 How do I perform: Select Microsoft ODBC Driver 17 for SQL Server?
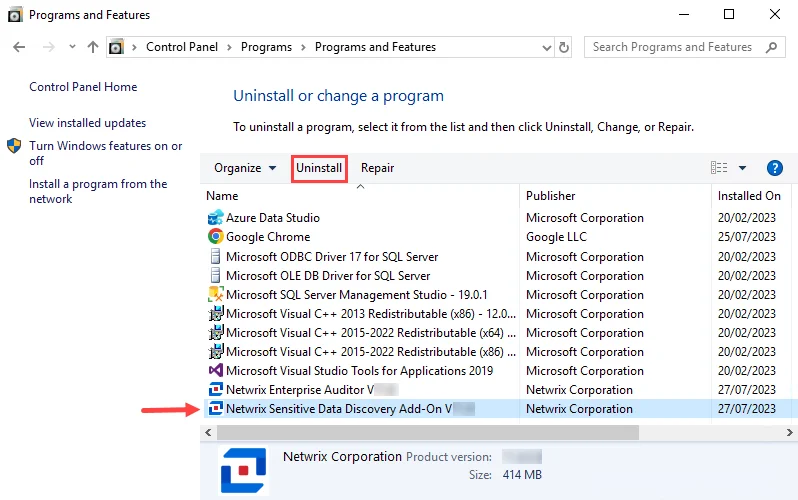coord(332,257)
